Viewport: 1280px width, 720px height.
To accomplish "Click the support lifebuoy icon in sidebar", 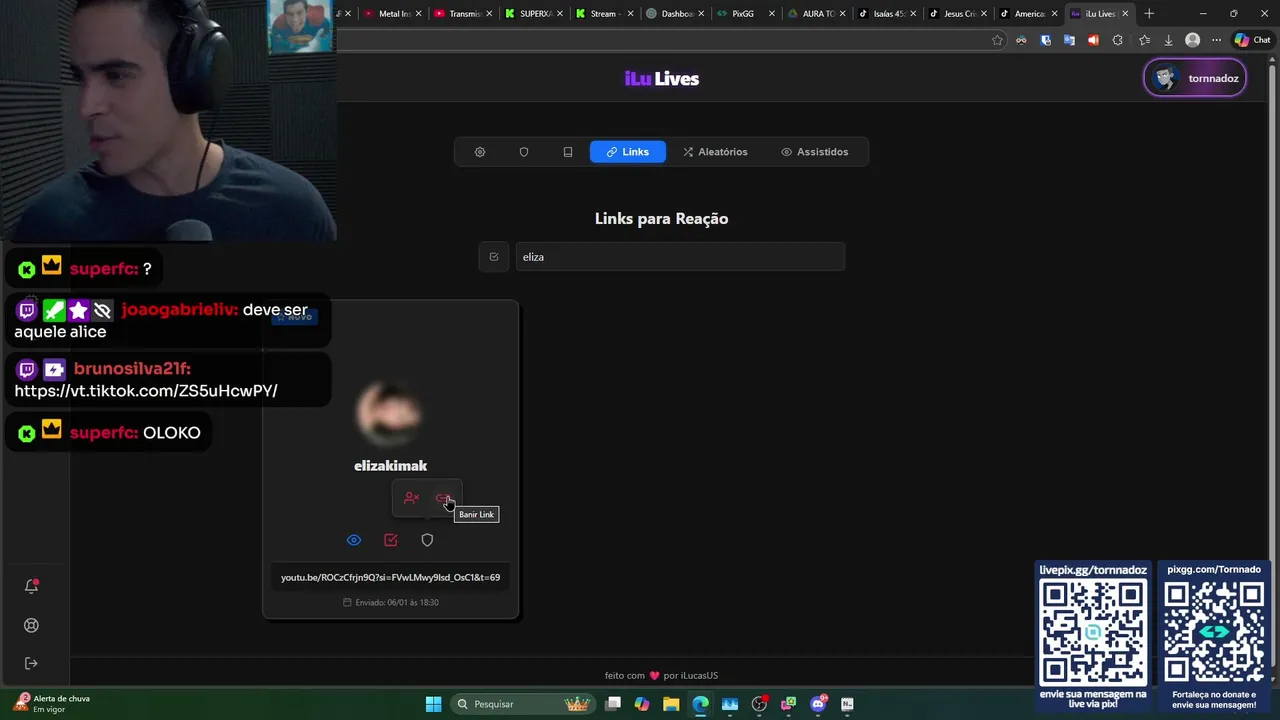I will point(31,625).
